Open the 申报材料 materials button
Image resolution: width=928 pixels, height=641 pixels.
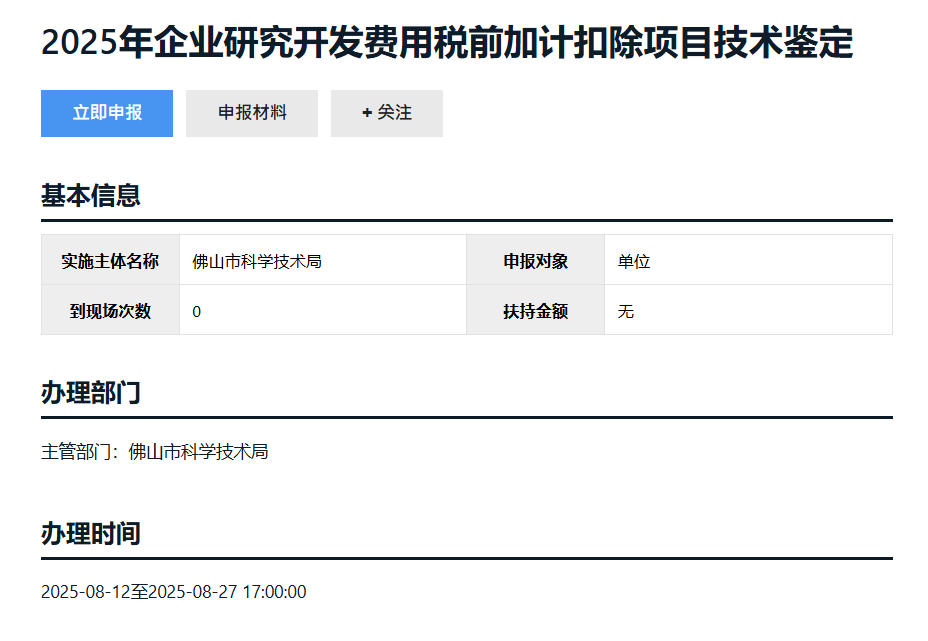pyautogui.click(x=252, y=113)
